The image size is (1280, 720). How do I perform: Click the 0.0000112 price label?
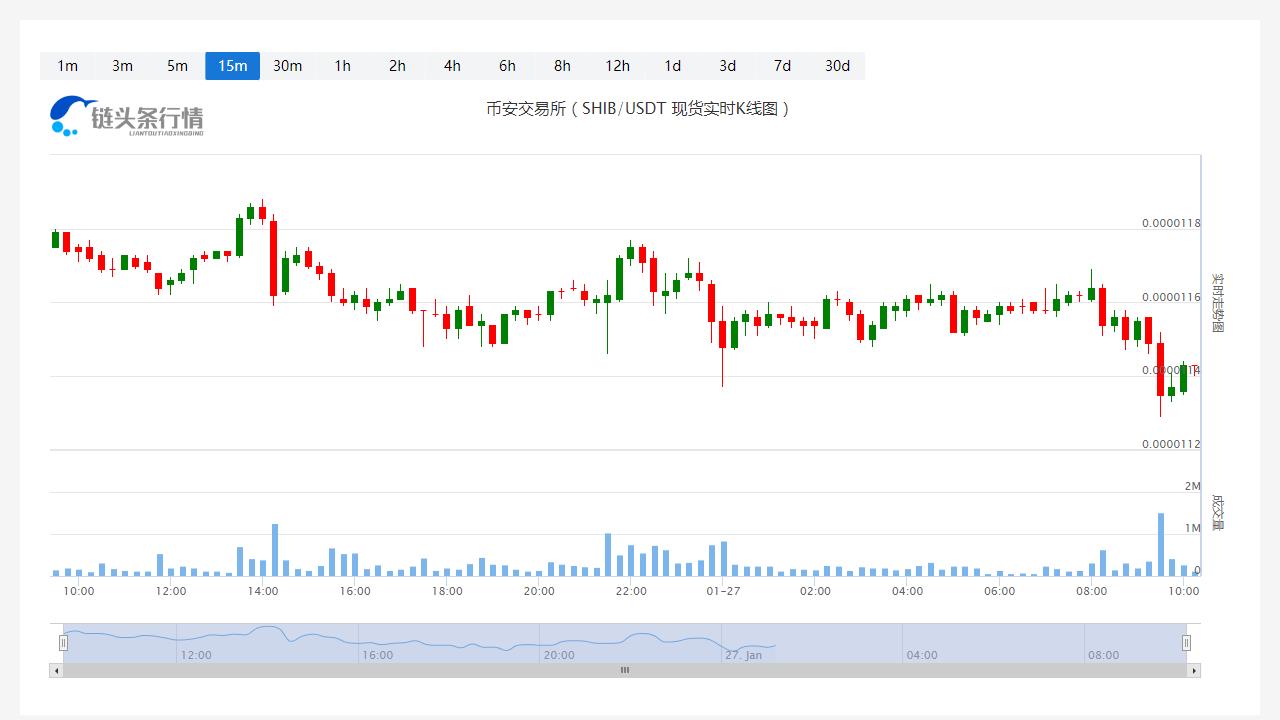point(1171,444)
